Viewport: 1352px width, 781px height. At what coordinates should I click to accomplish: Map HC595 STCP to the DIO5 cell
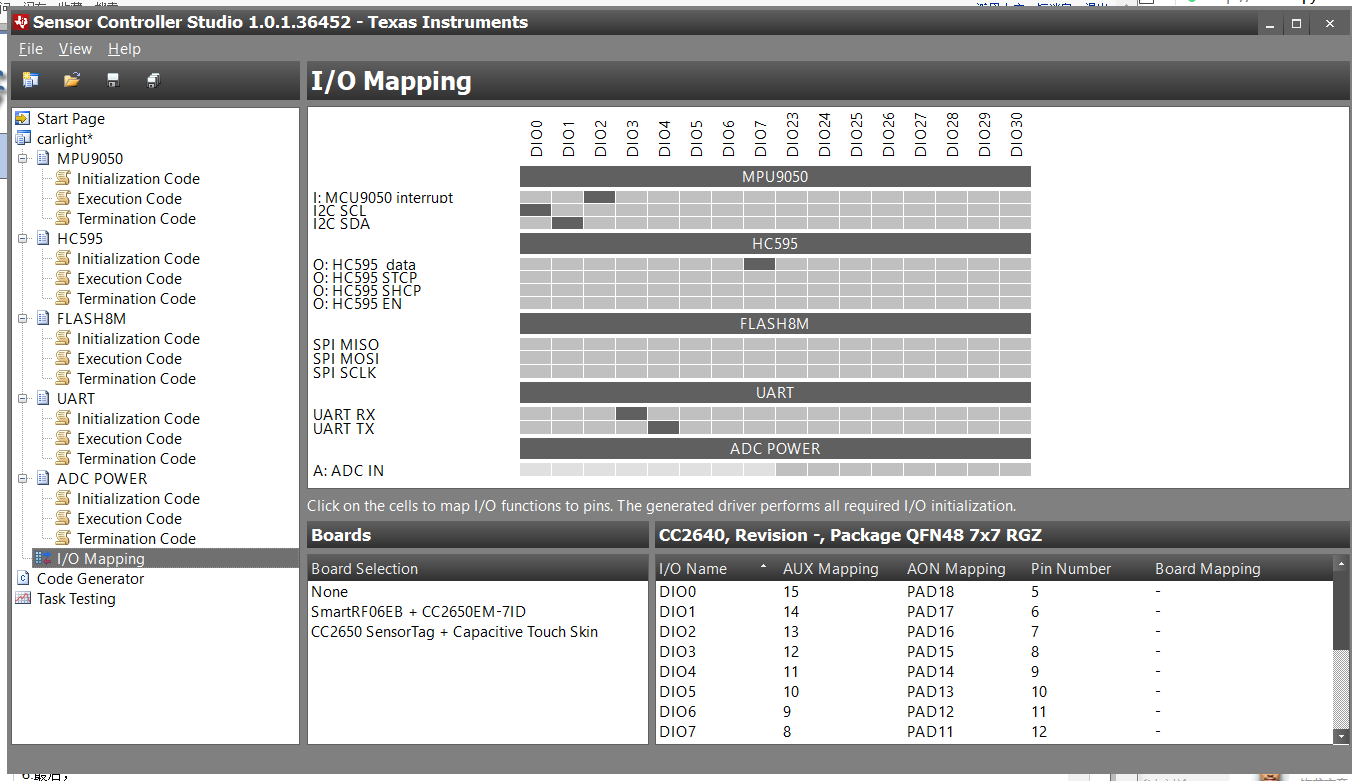click(x=695, y=277)
